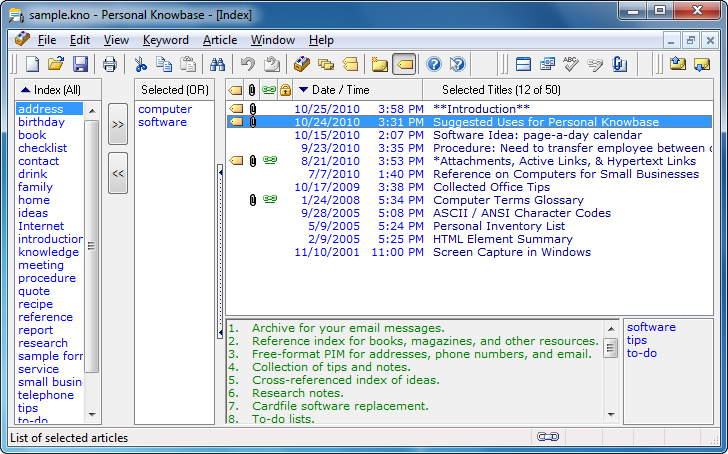728x454 pixels.
Task: Click the blue window layout toolbar icon
Action: click(x=523, y=64)
